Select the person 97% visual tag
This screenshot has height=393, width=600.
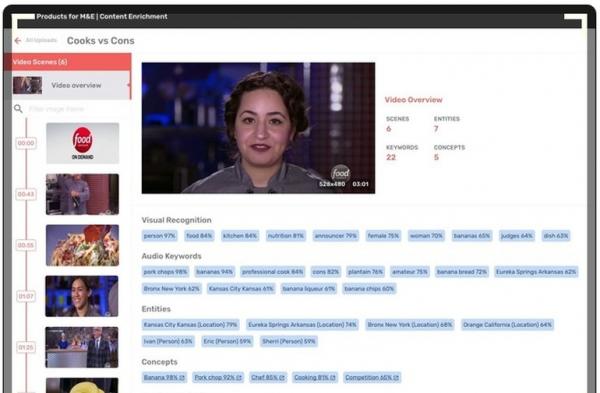160,236
